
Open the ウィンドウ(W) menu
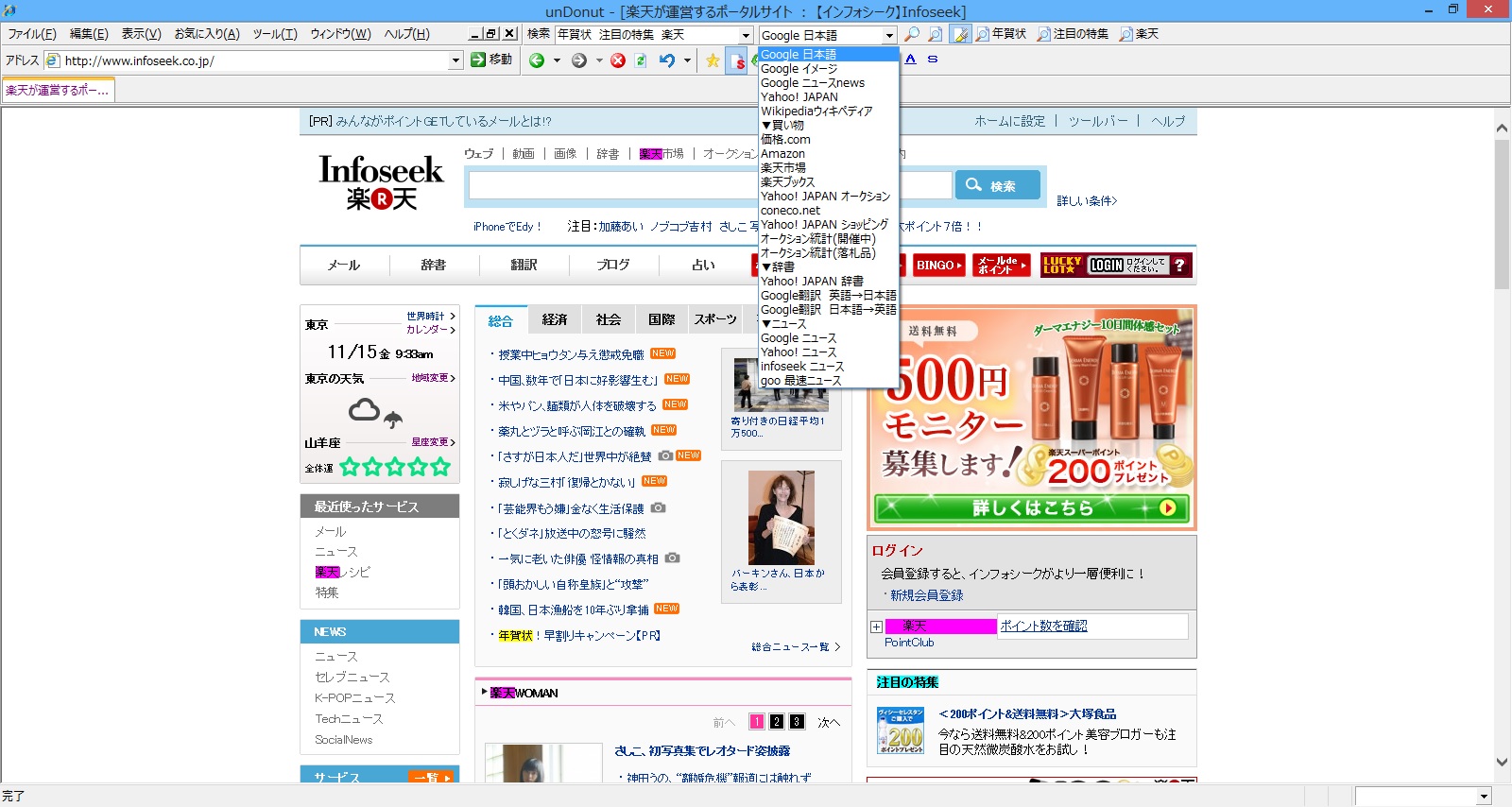tap(341, 34)
